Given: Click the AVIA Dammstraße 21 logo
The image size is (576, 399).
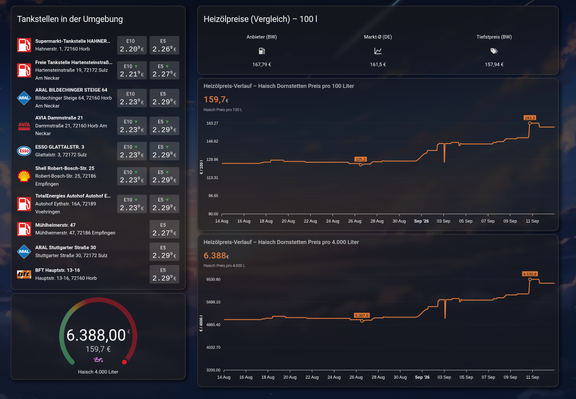Looking at the screenshot, I should tap(24, 126).
